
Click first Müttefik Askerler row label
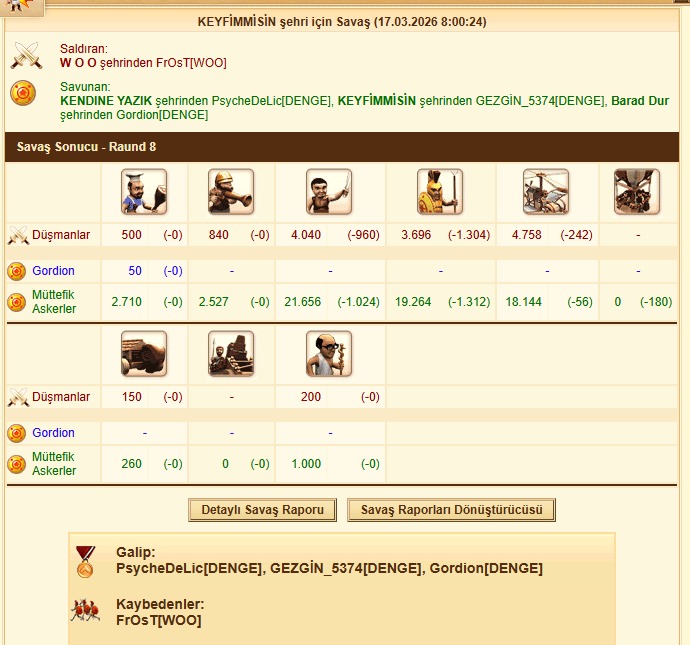click(x=54, y=302)
